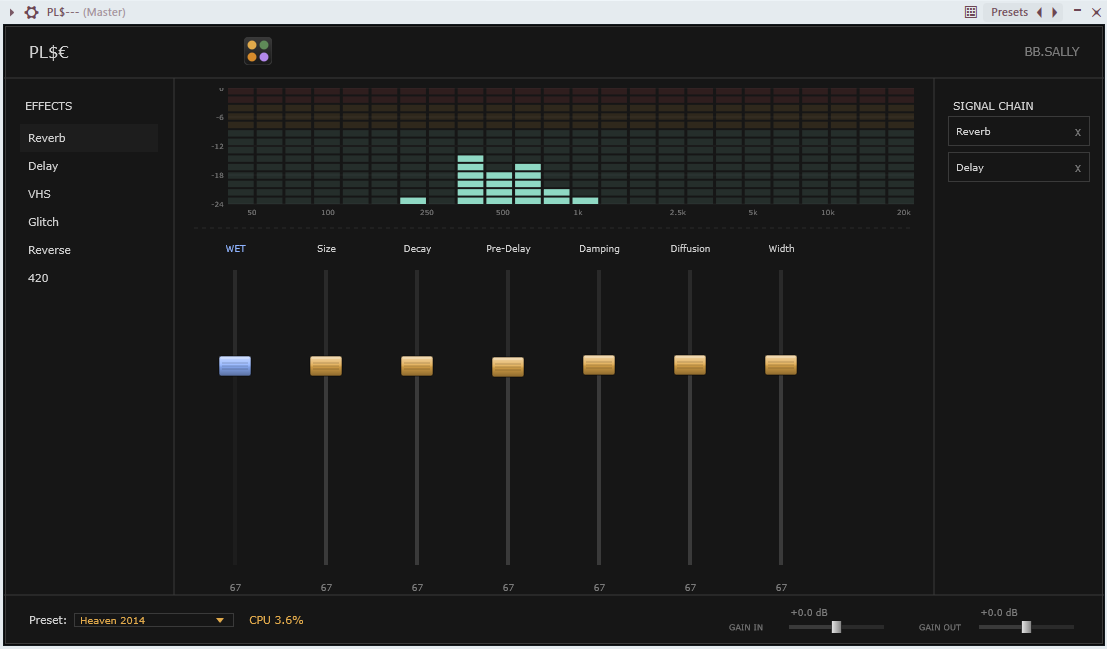The image size is (1107, 649).
Task: Minimize the plugin window
Action: pyautogui.click(x=1077, y=11)
